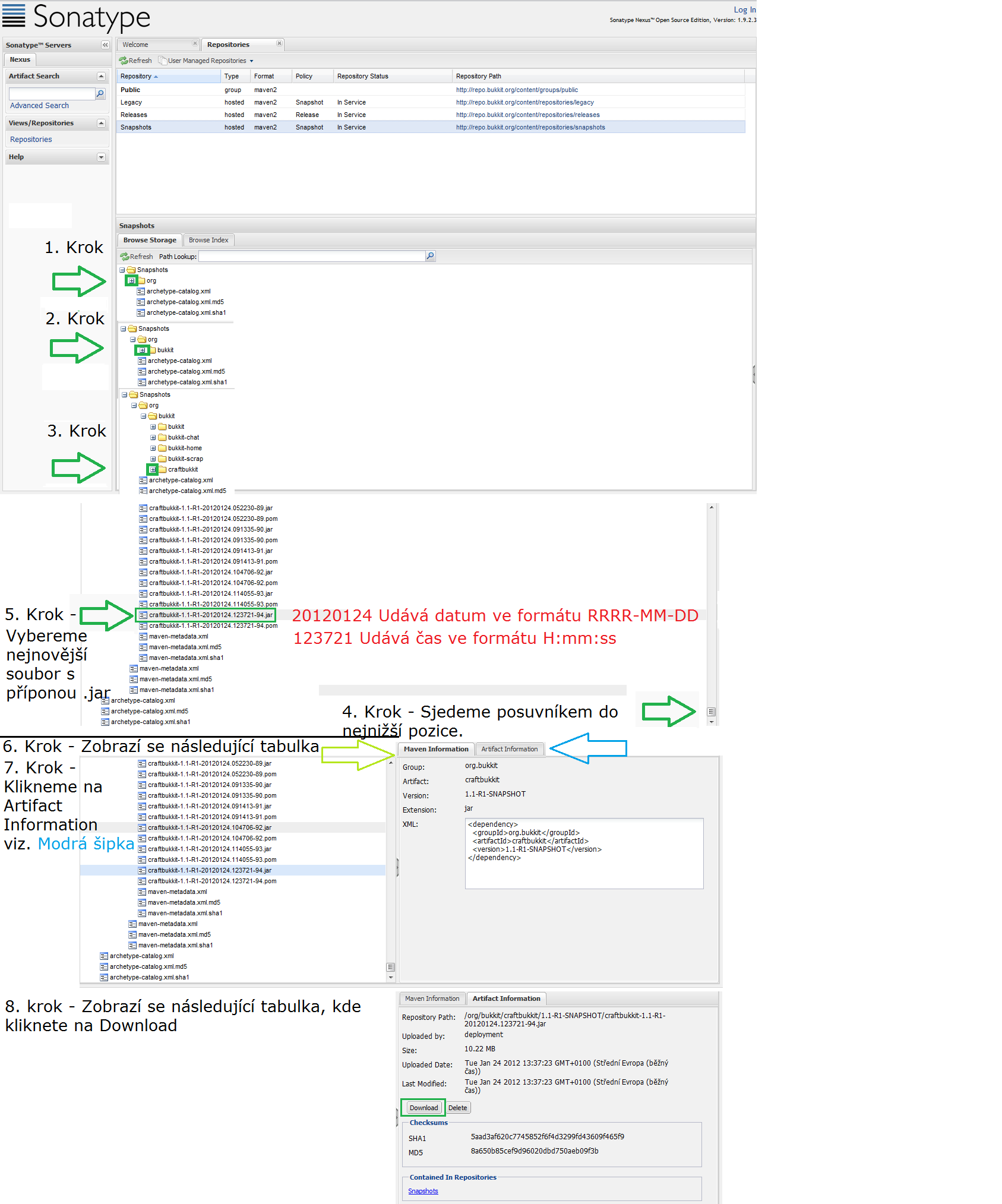
Task: Click the craftbukkit folder icon
Action: [162, 469]
